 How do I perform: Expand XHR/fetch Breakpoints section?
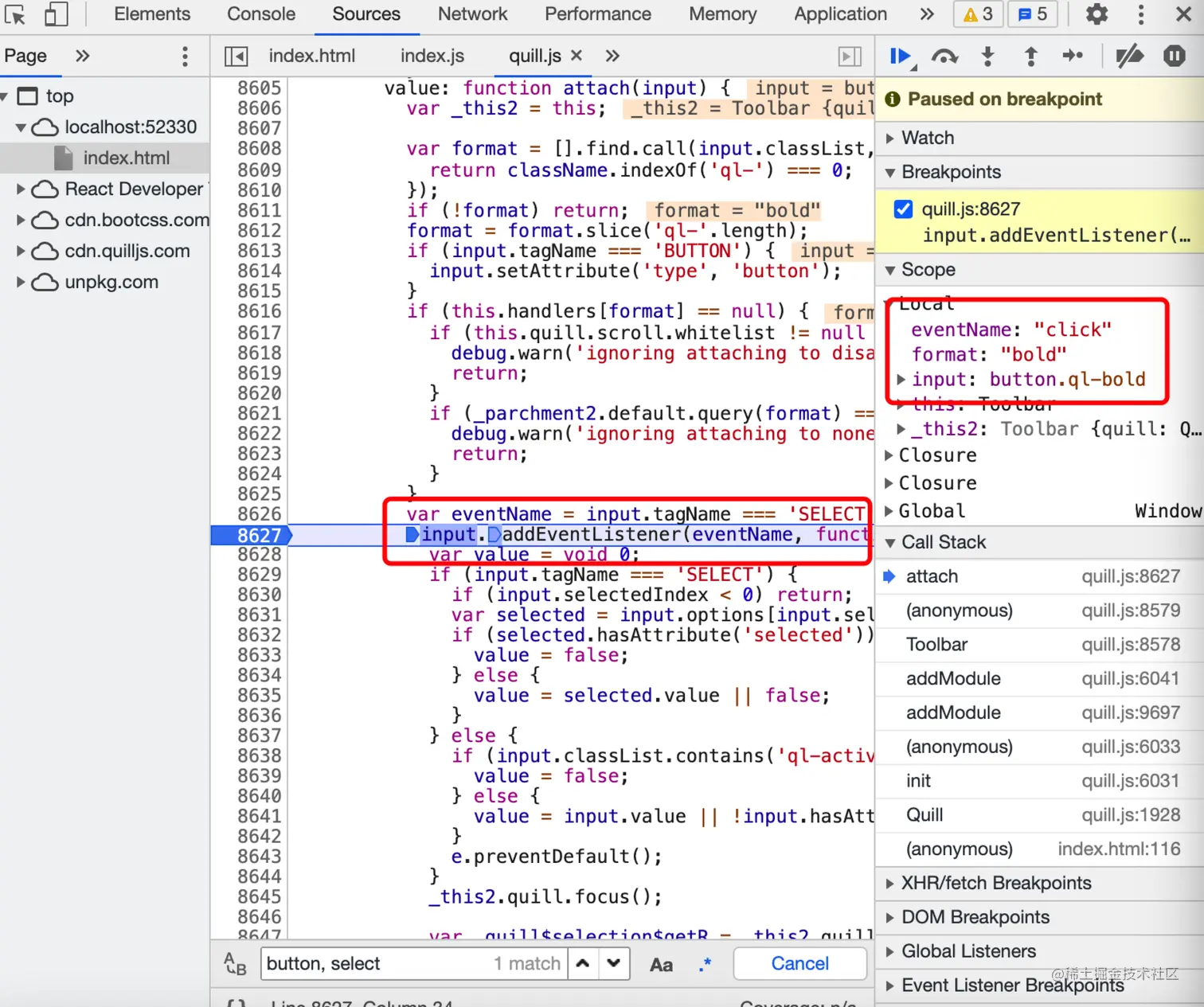coord(1039,884)
